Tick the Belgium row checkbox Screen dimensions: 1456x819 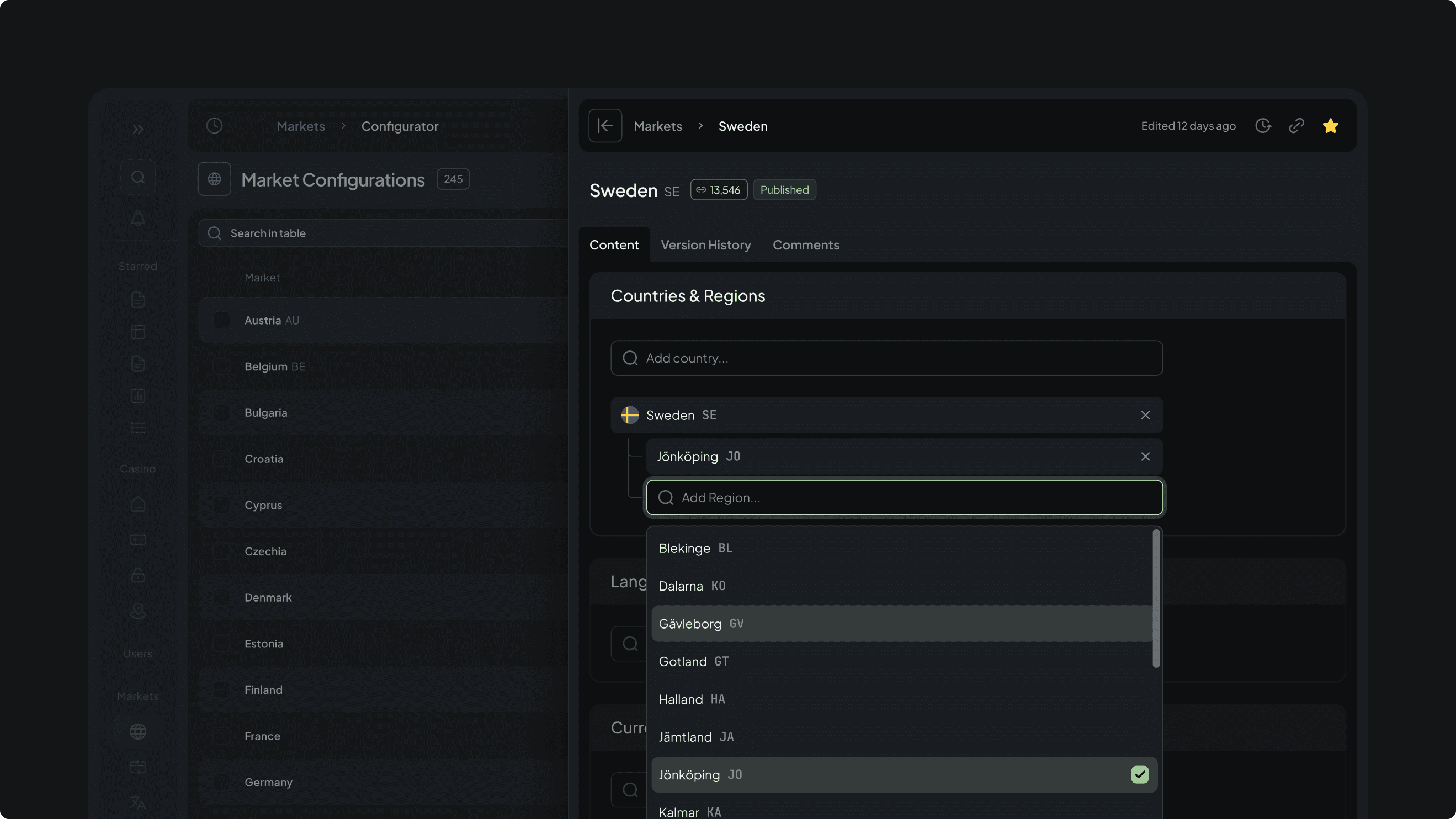click(x=221, y=366)
